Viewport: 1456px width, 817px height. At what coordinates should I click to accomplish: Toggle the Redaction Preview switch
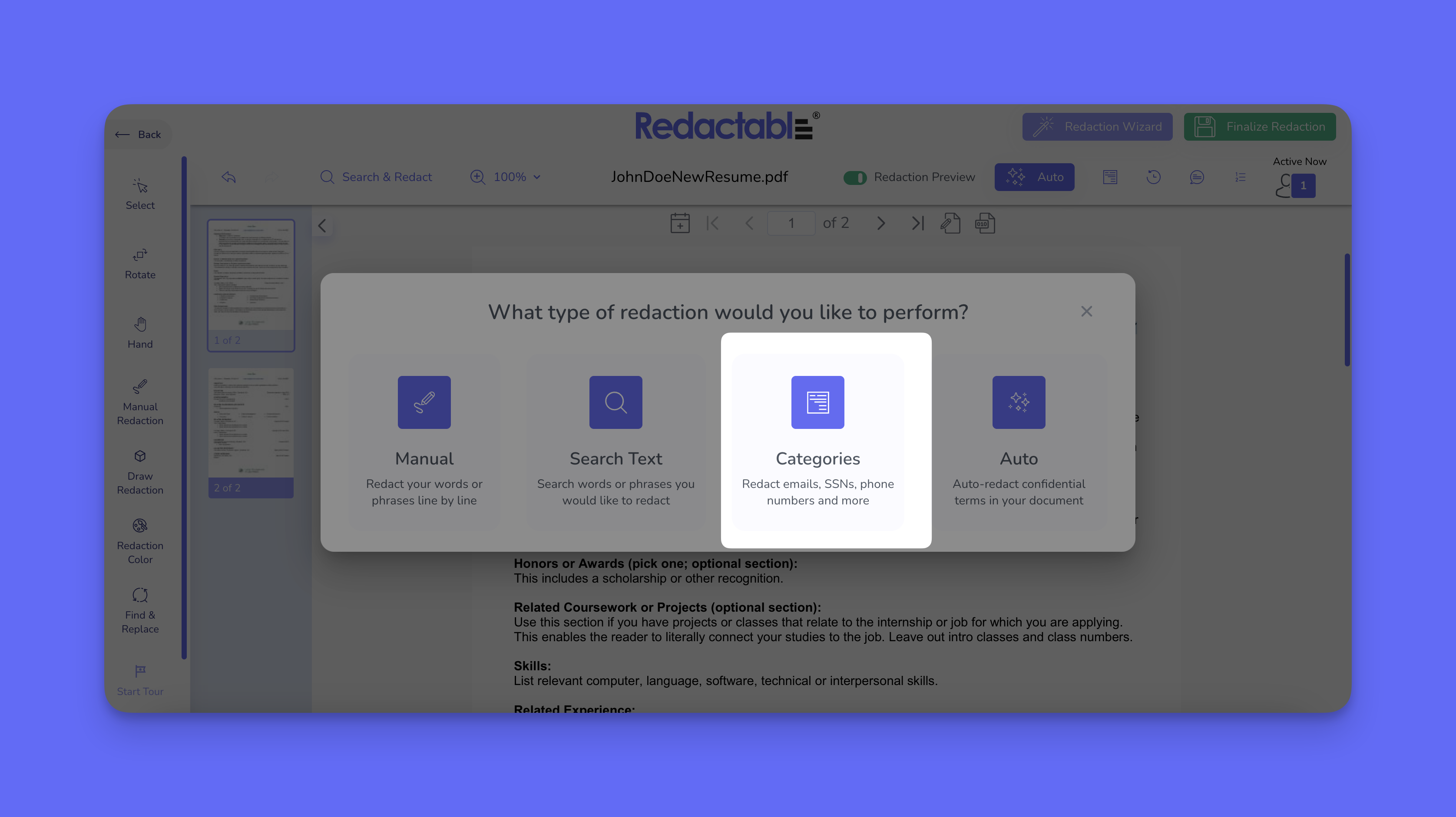tap(854, 178)
